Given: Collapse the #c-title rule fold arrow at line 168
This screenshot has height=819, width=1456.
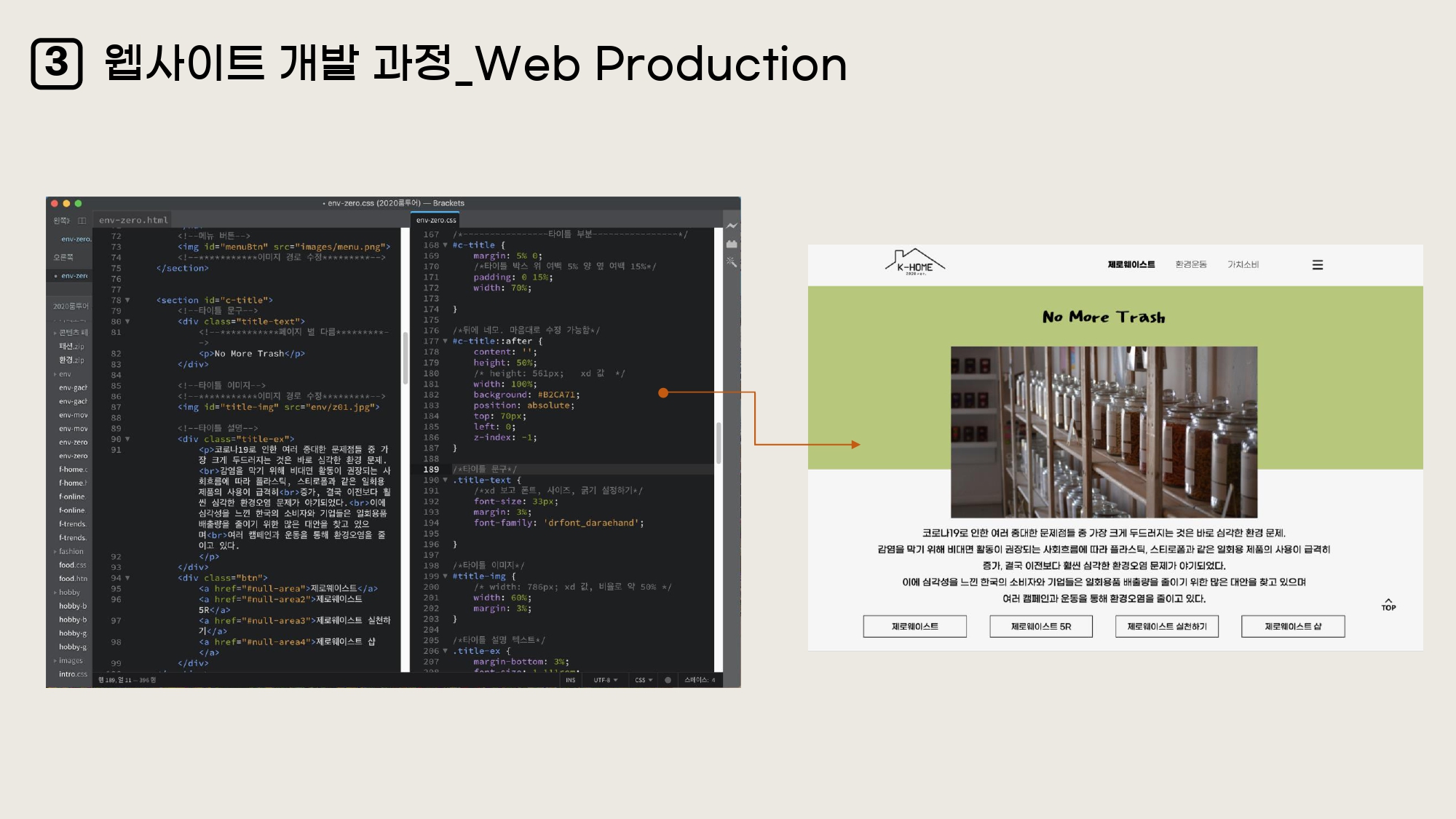Looking at the screenshot, I should [x=446, y=245].
